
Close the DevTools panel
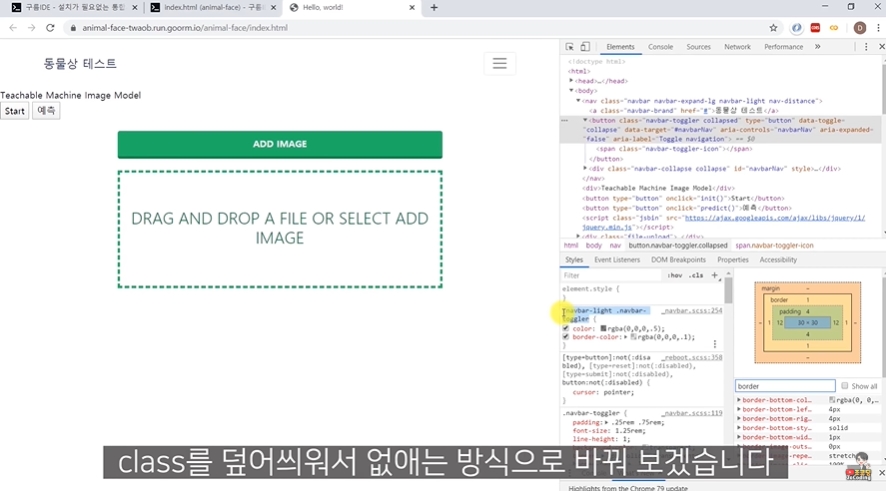[881, 47]
